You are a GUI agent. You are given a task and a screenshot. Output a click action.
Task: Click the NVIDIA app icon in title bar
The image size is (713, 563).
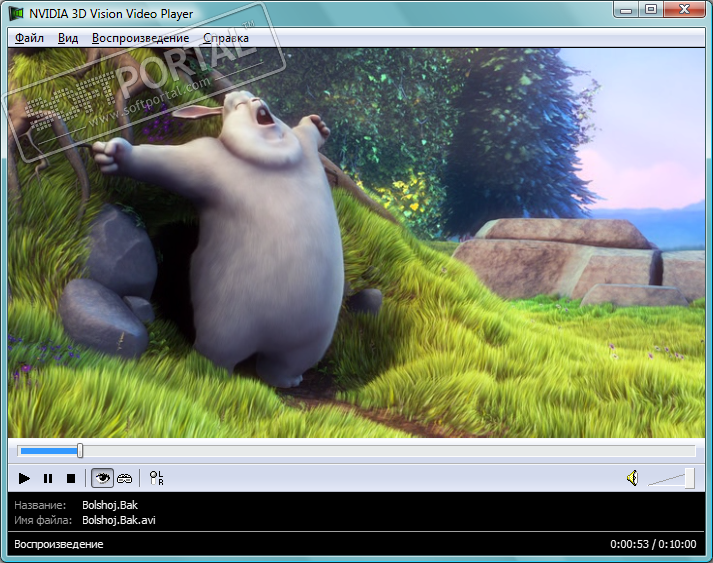pyautogui.click(x=17, y=14)
